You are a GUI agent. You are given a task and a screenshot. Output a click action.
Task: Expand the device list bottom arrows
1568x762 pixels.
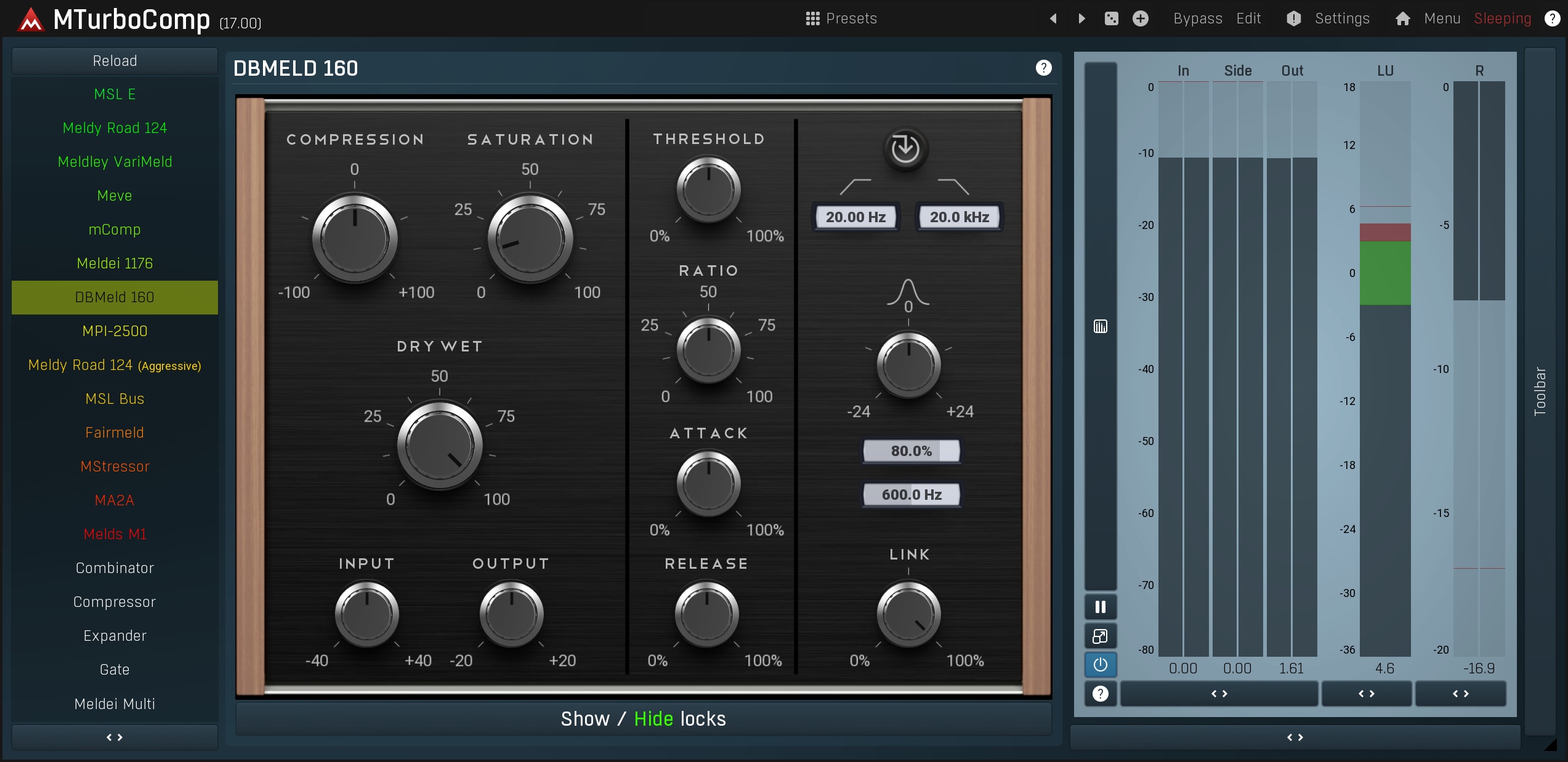[115, 737]
